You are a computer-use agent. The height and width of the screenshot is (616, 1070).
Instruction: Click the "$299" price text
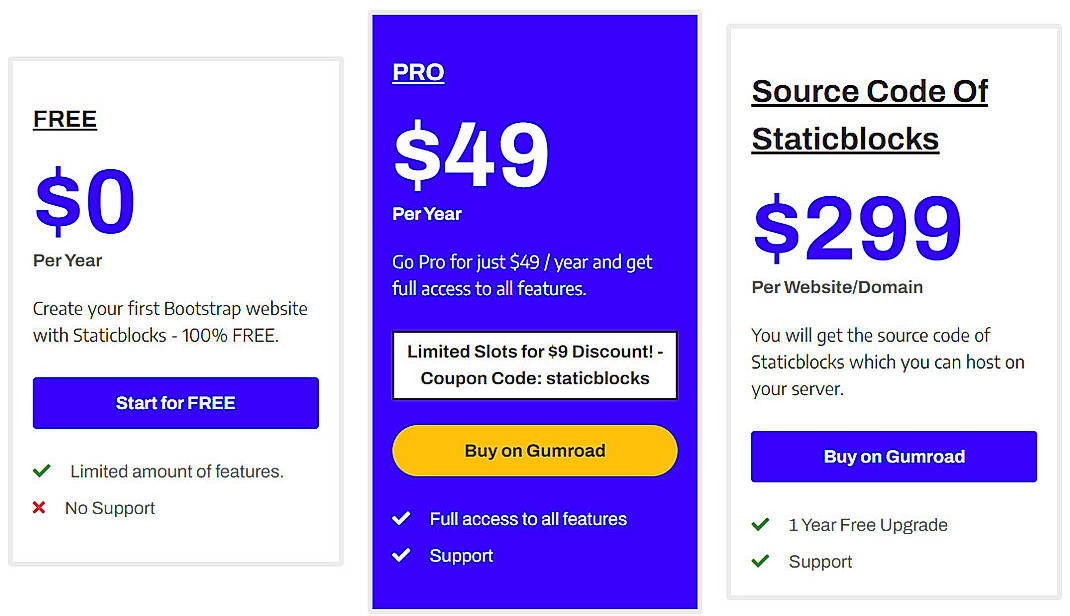(x=855, y=228)
